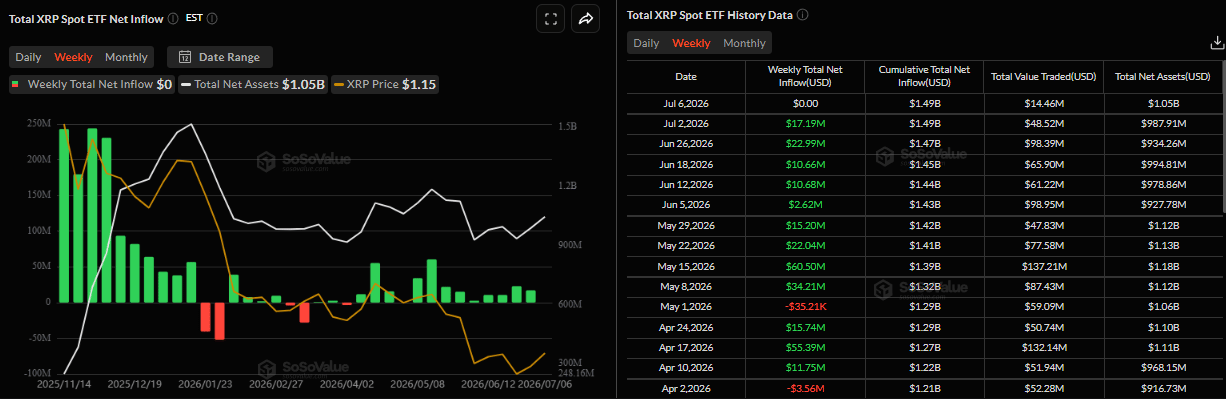Click the May 22,2026 date cell
This screenshot has height=399, width=1226.
click(x=686, y=246)
